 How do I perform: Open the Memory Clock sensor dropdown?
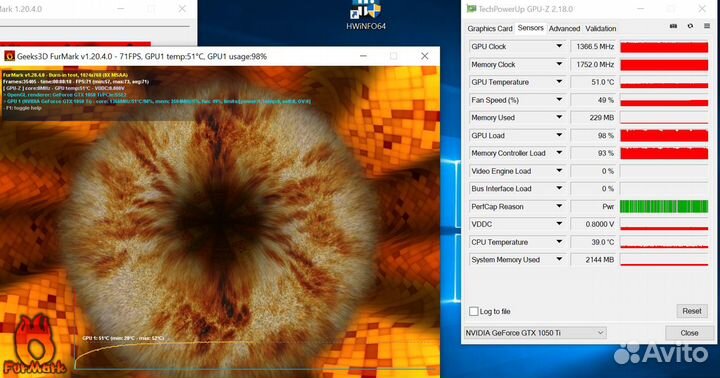(559, 64)
